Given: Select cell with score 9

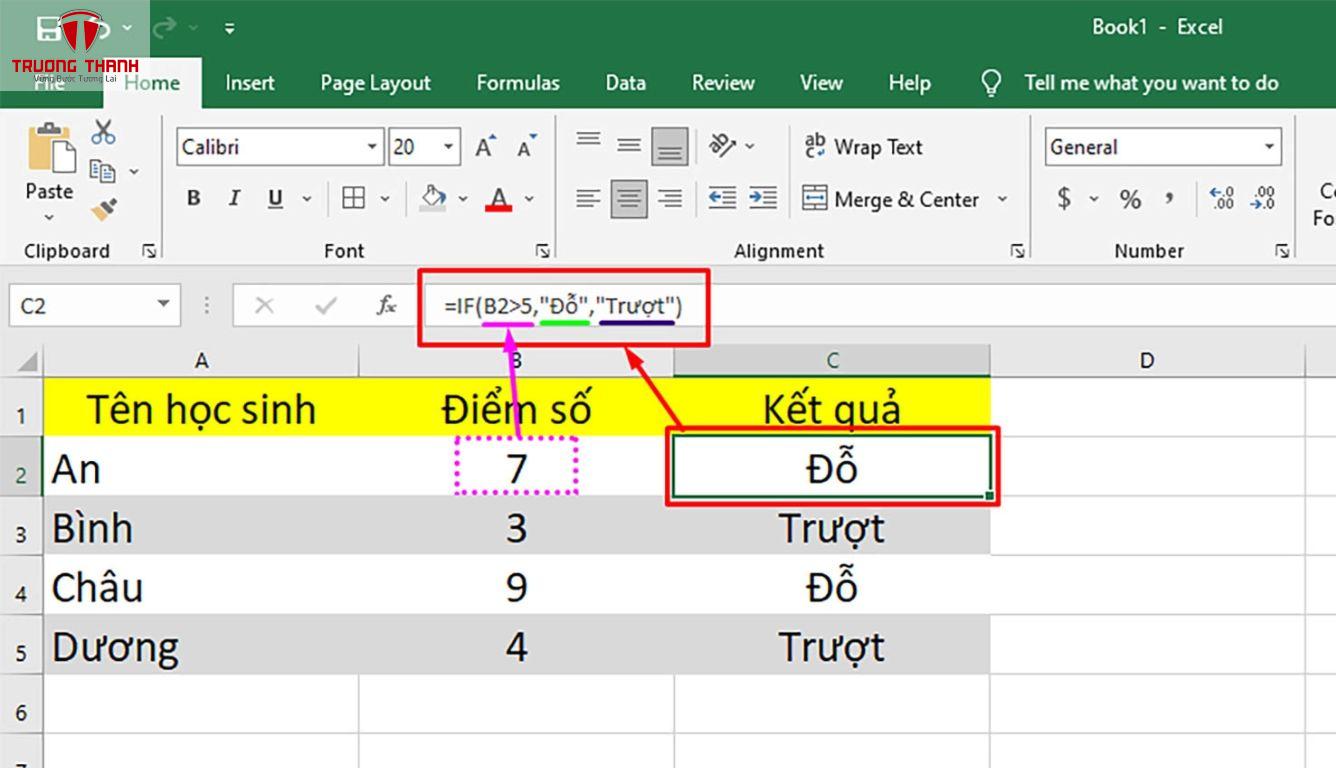Looking at the screenshot, I should pyautogui.click(x=516, y=586).
